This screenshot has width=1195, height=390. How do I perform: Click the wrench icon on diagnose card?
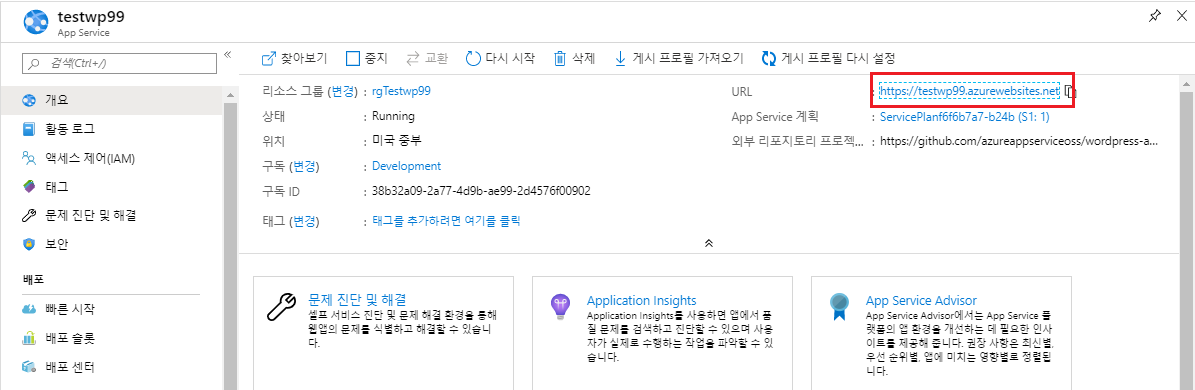click(280, 307)
